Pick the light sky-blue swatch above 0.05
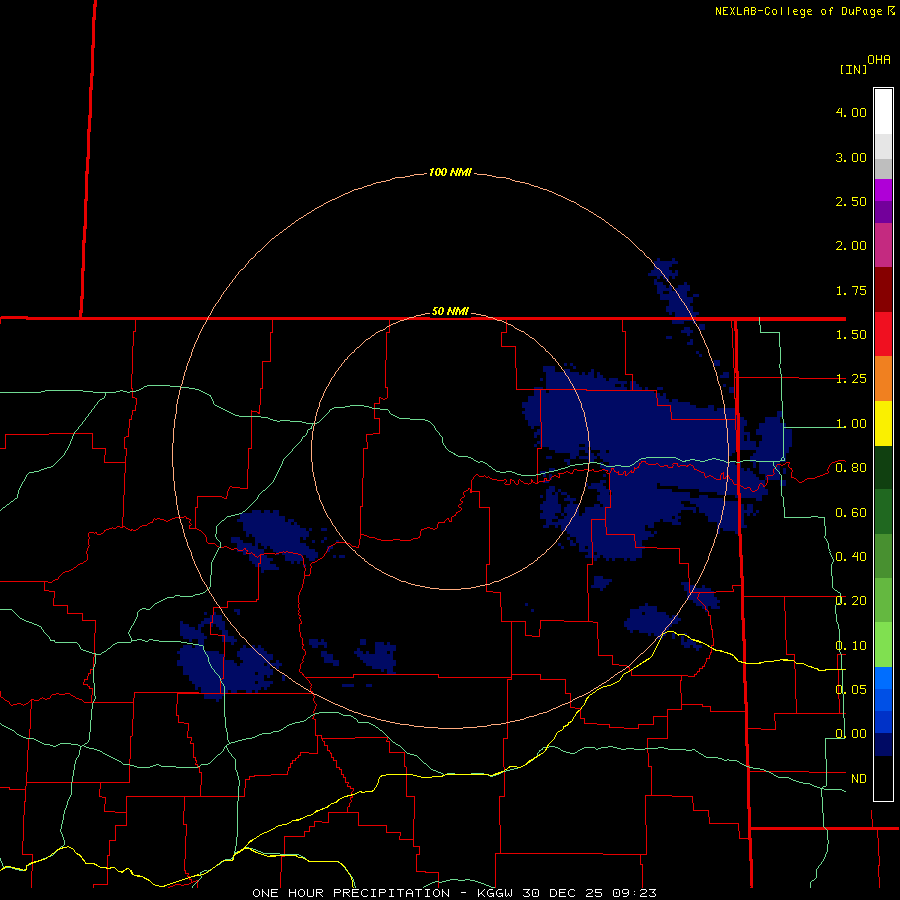 point(883,678)
